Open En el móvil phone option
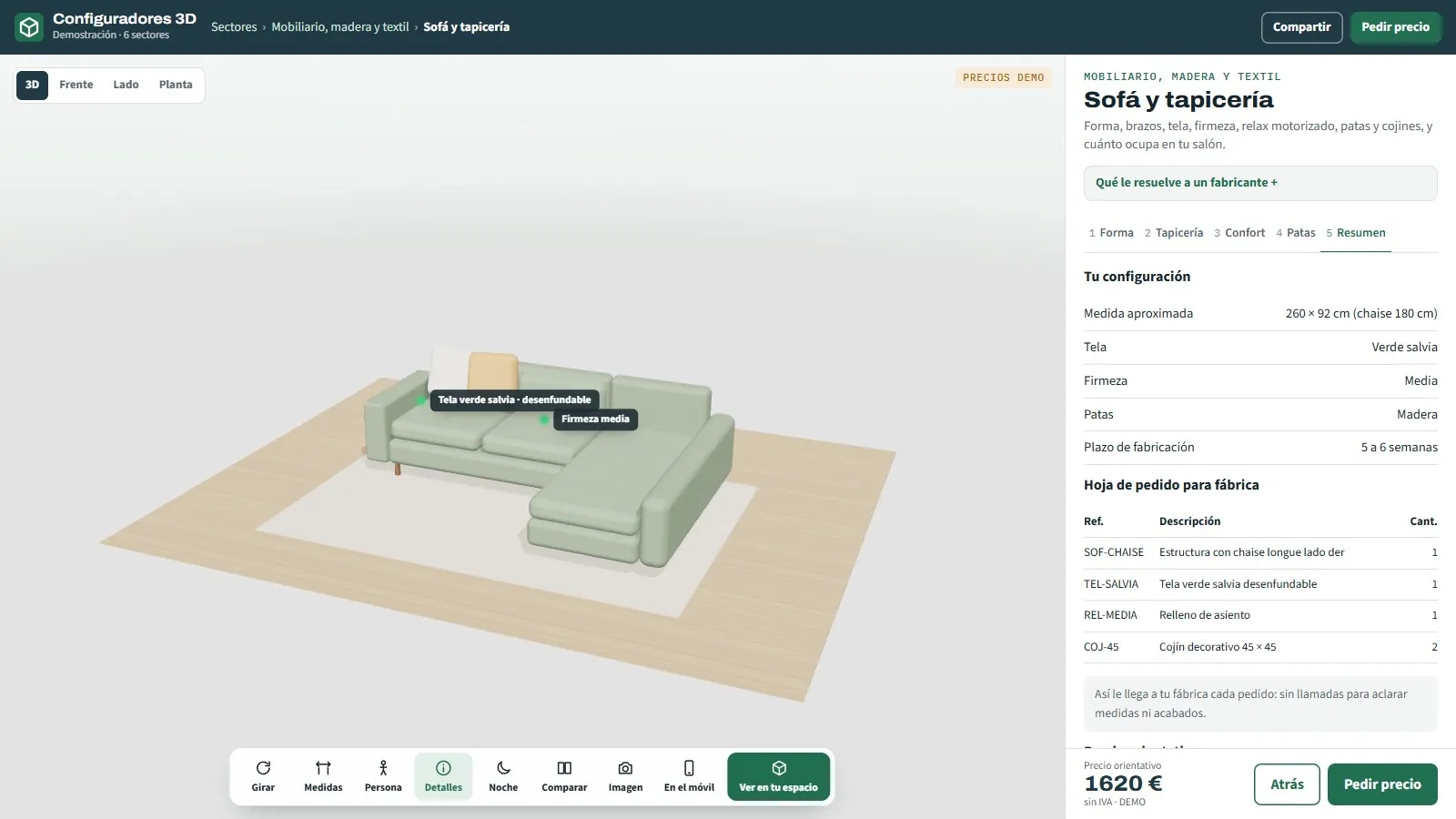This screenshot has height=819, width=1456. tap(689, 776)
